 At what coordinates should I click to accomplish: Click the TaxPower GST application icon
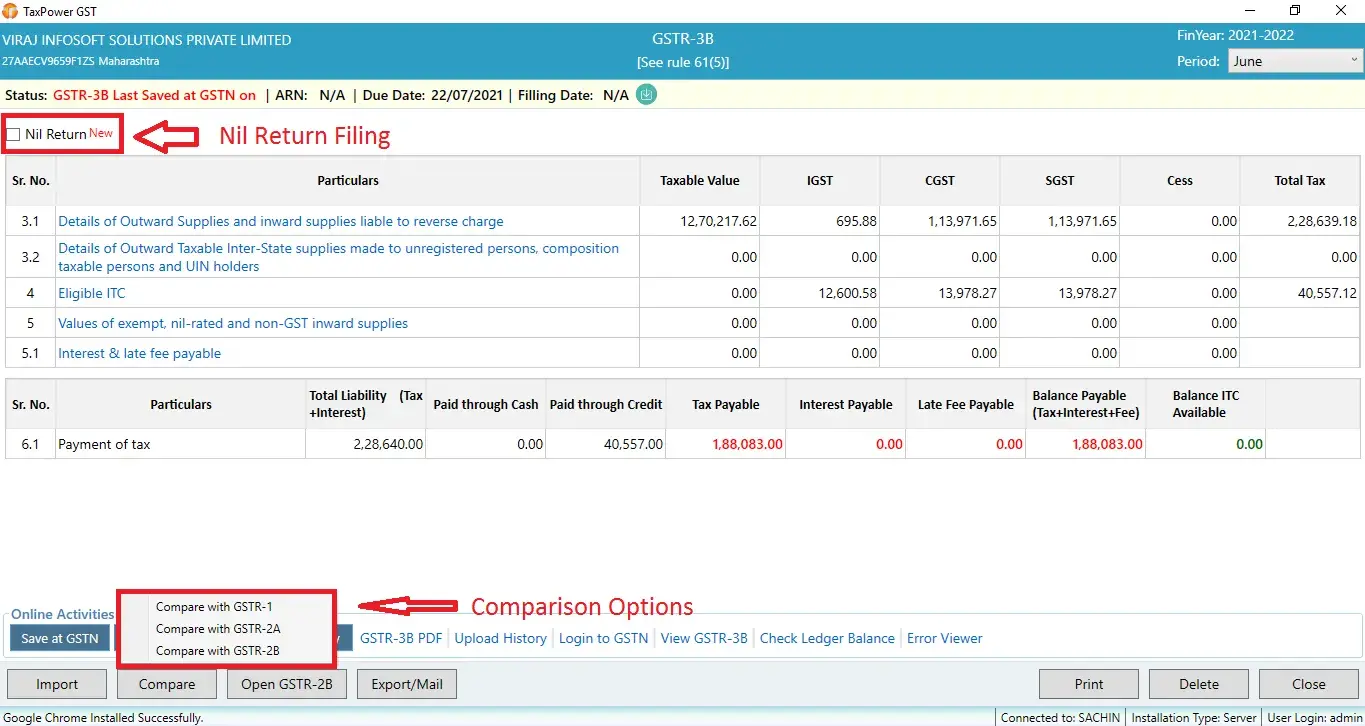[x=10, y=11]
